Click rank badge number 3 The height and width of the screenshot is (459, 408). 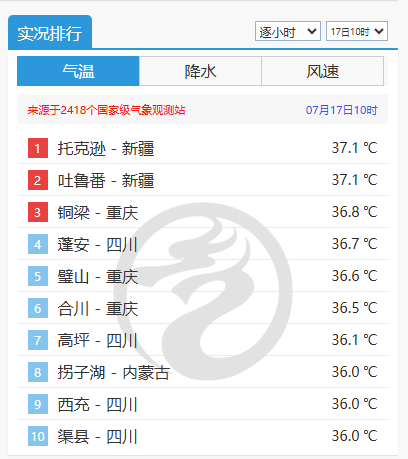38,212
